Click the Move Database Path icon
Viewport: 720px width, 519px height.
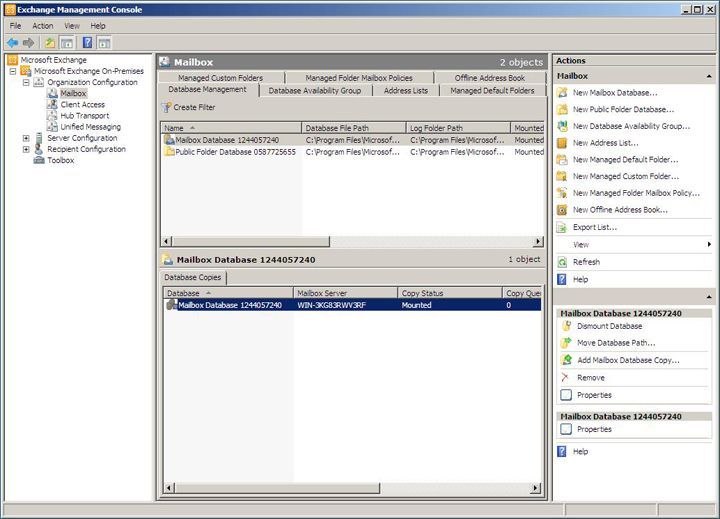coord(567,343)
